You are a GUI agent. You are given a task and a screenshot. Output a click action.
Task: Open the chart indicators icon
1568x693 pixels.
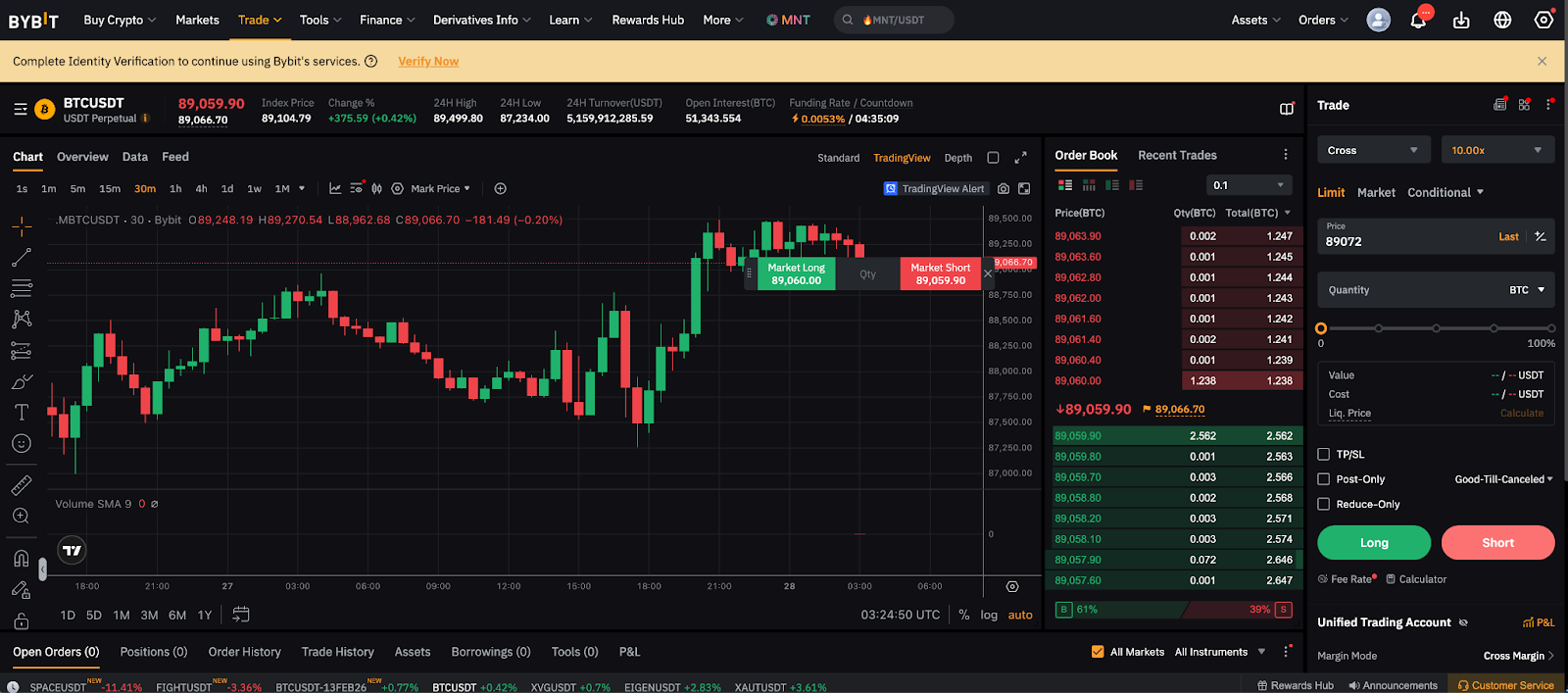[x=335, y=188]
